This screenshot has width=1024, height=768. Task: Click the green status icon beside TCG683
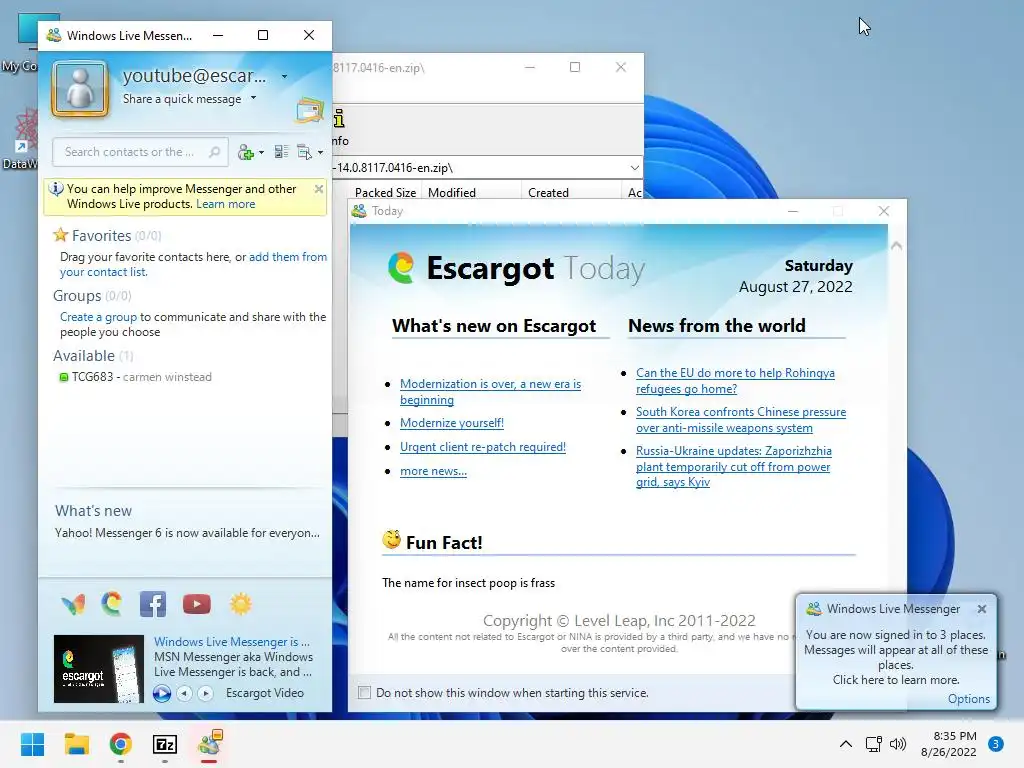[63, 377]
